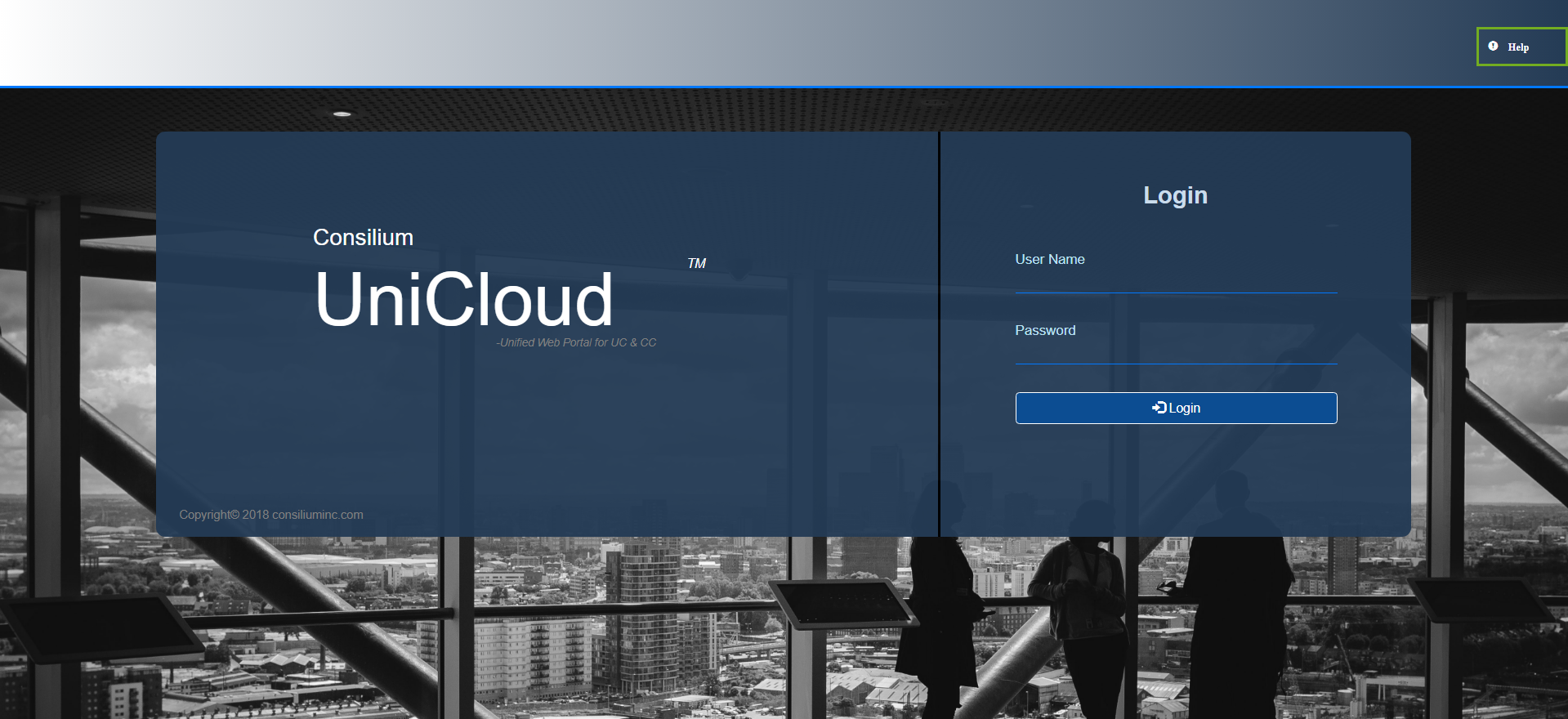This screenshot has height=719, width=1568.
Task: Click the exclamation icon beside Help
Action: pyautogui.click(x=1493, y=47)
